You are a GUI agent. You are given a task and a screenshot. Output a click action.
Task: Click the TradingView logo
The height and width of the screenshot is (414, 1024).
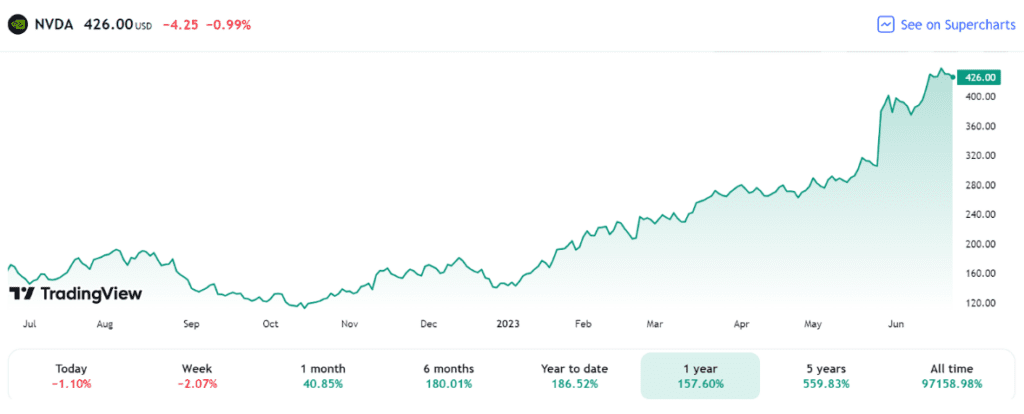(x=76, y=293)
